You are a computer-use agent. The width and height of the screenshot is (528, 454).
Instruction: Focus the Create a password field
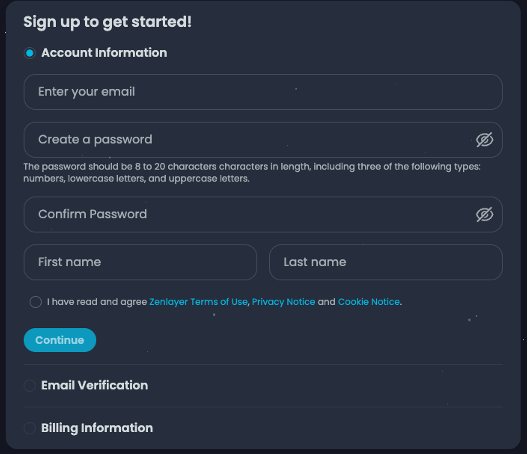click(263, 140)
